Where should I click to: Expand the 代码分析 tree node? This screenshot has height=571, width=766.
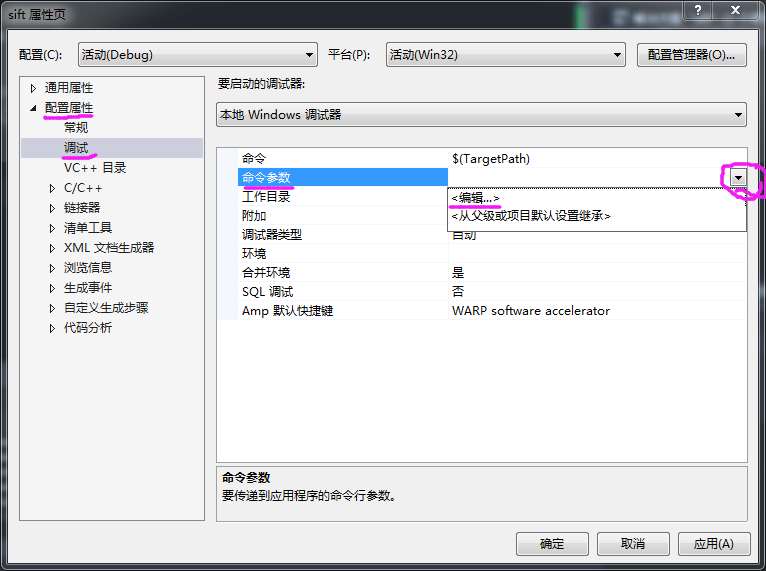tap(52, 329)
